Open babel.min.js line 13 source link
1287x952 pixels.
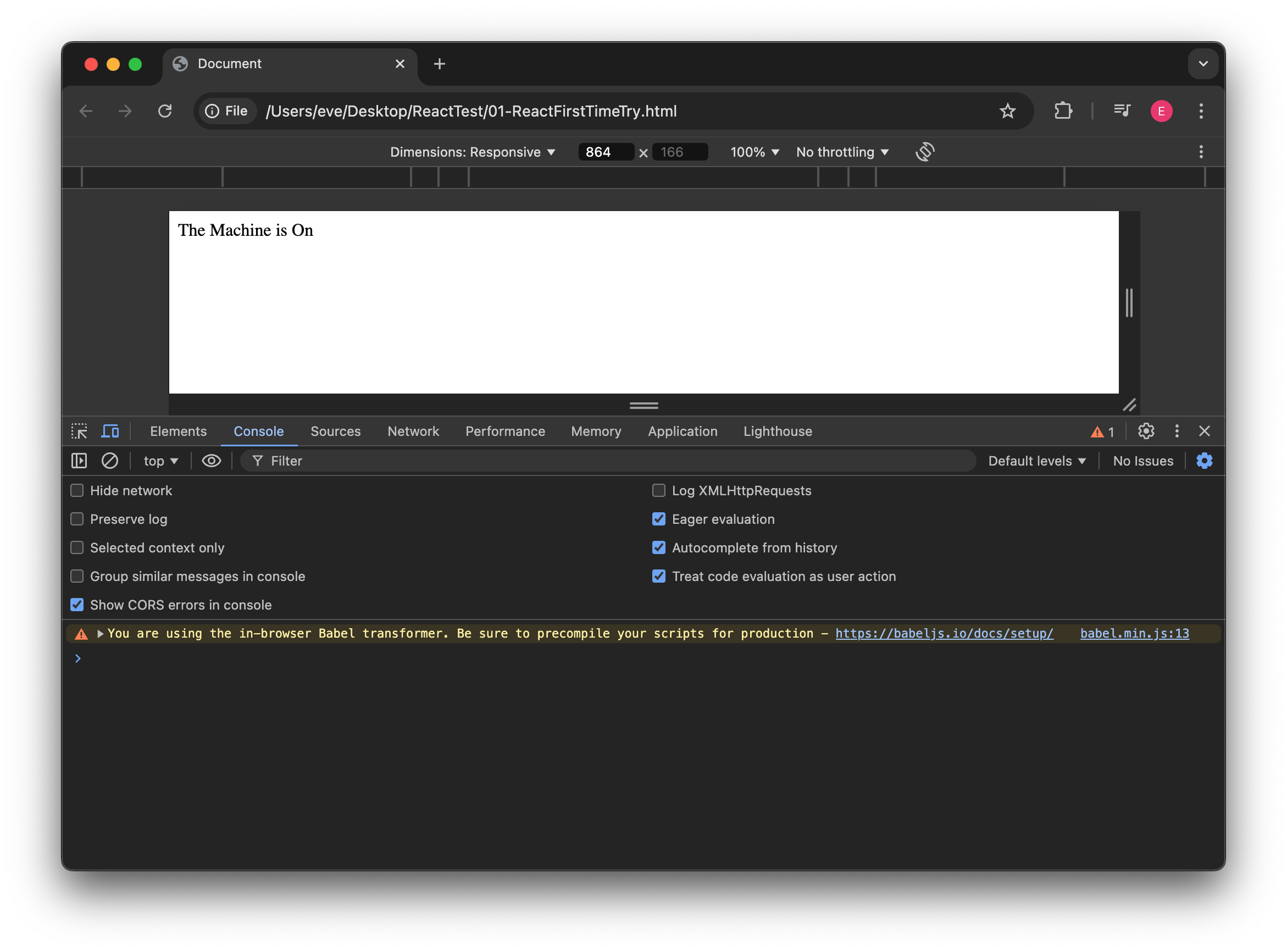pos(1134,633)
